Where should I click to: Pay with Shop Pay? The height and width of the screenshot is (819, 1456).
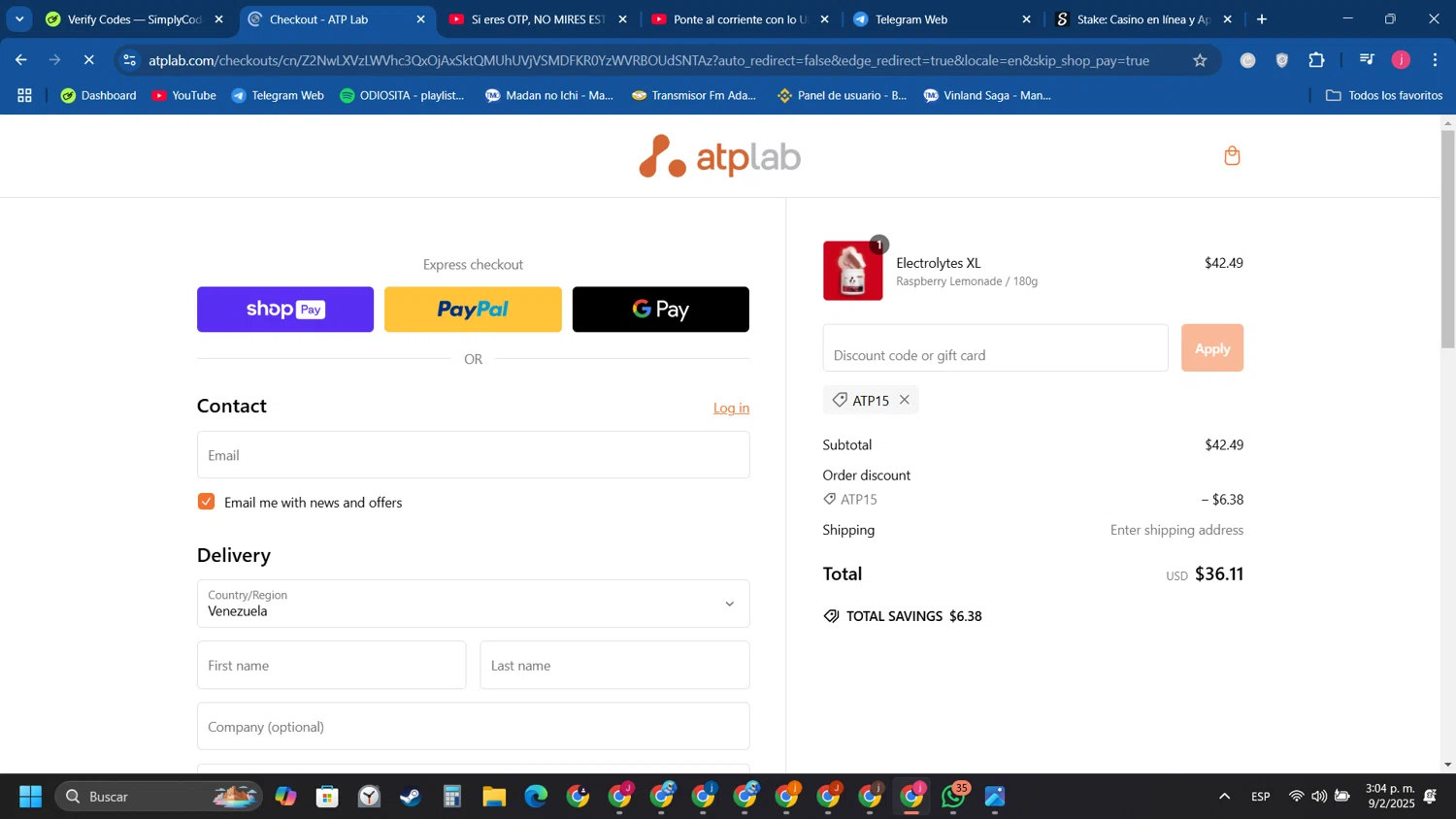(285, 310)
